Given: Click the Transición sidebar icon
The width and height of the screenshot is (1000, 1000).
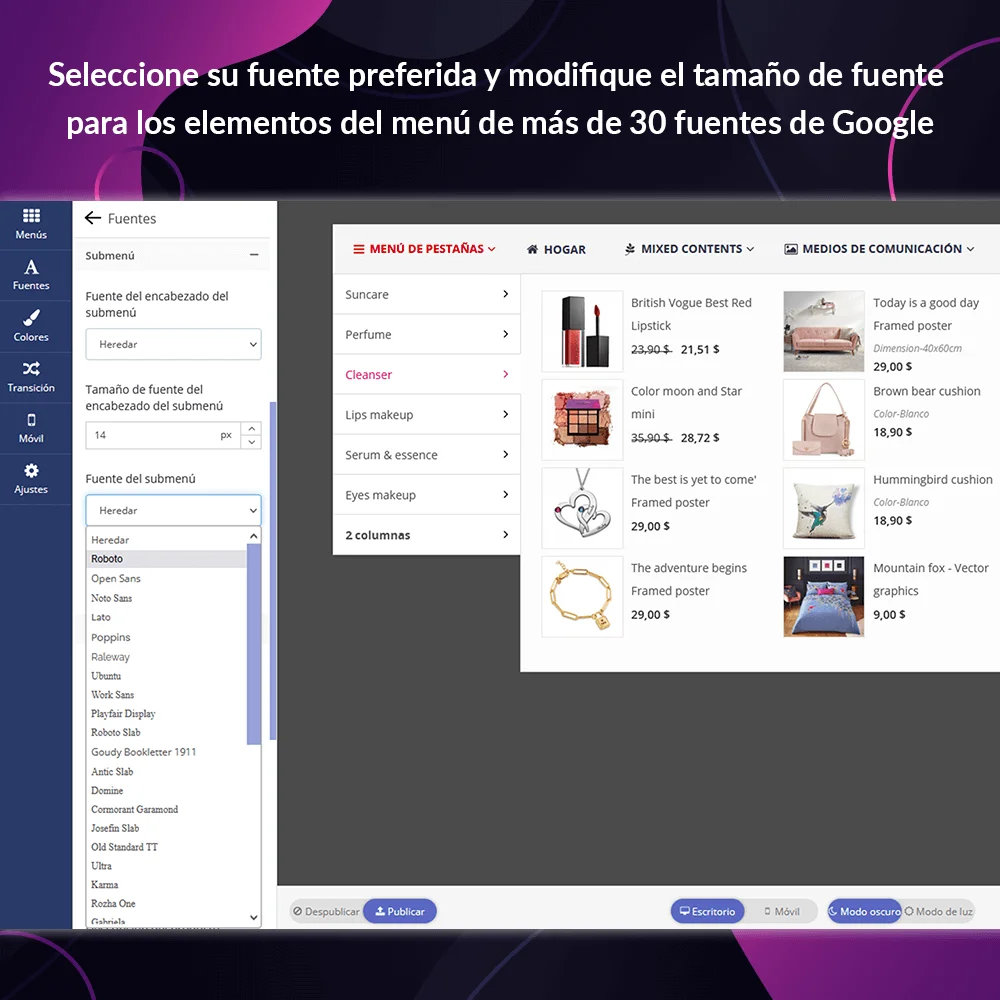Looking at the screenshot, I should [x=33, y=377].
